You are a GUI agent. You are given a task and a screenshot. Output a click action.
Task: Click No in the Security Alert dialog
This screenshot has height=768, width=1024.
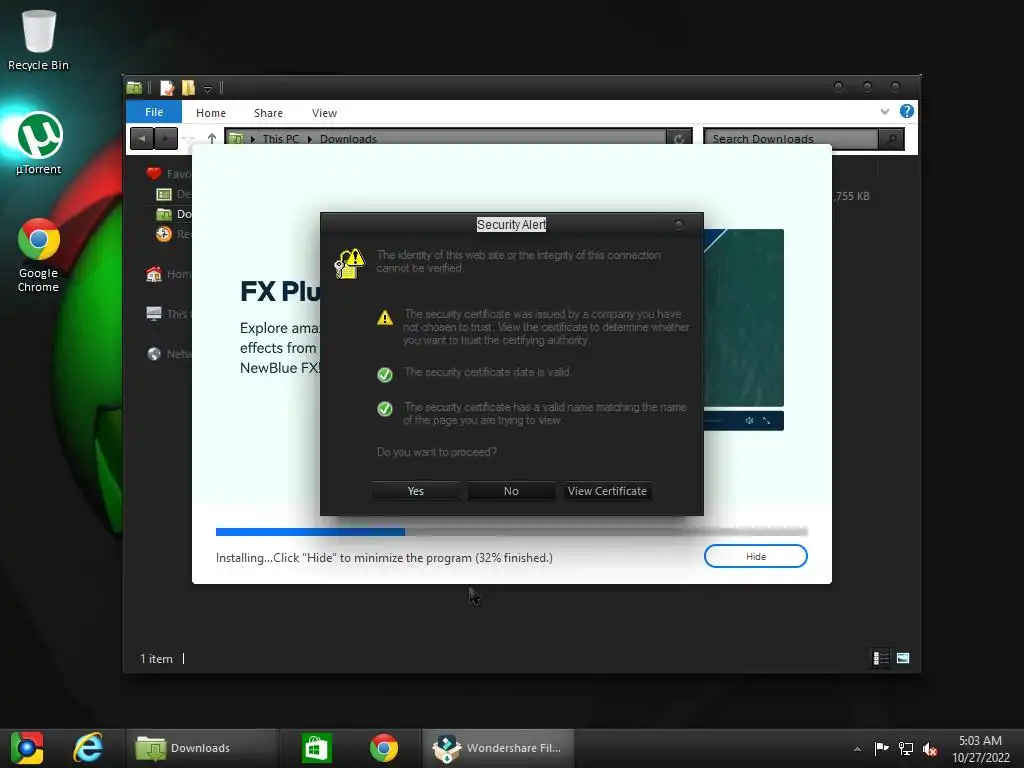click(x=511, y=491)
